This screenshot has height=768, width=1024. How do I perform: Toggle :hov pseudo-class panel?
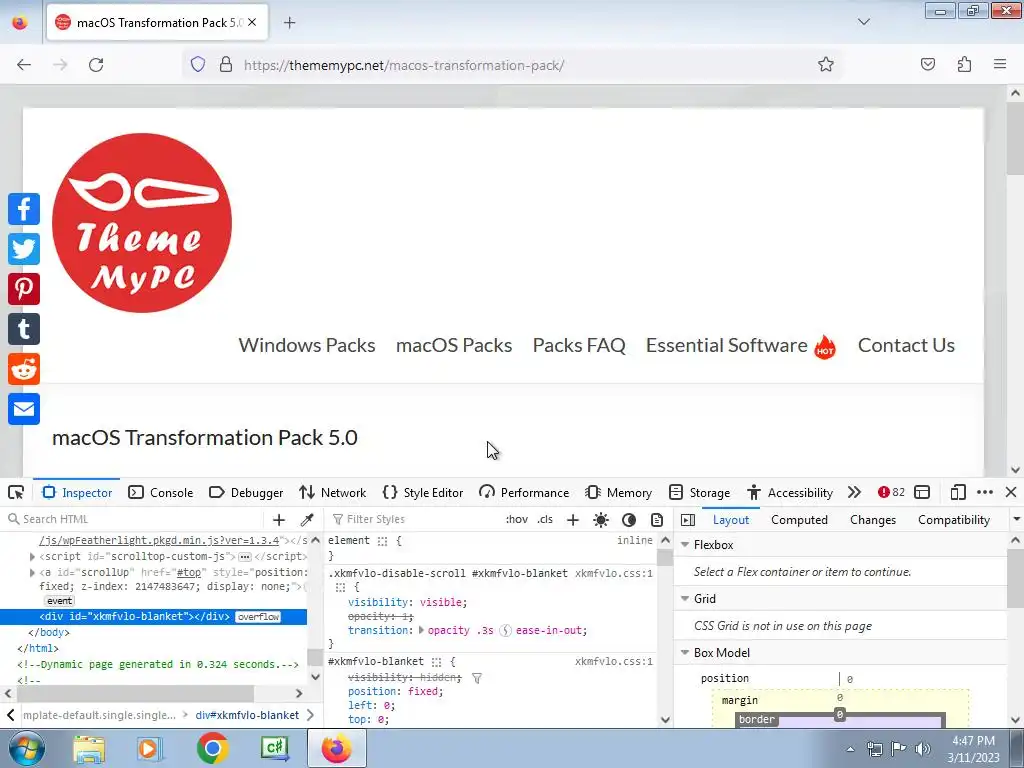pyautogui.click(x=517, y=520)
